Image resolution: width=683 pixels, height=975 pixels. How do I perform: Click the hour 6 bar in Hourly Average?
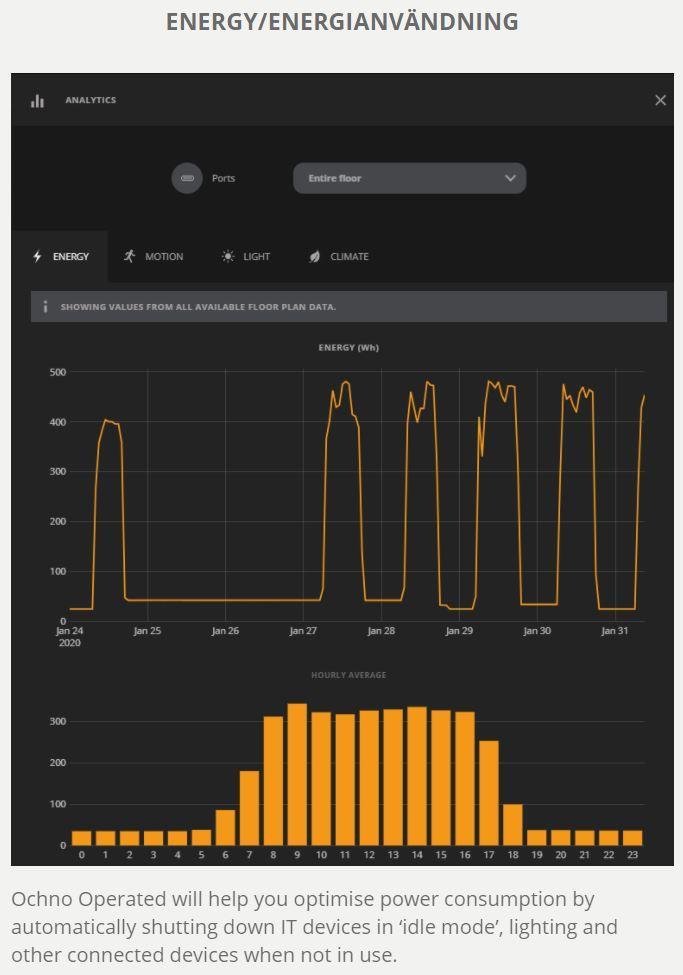pos(225,827)
